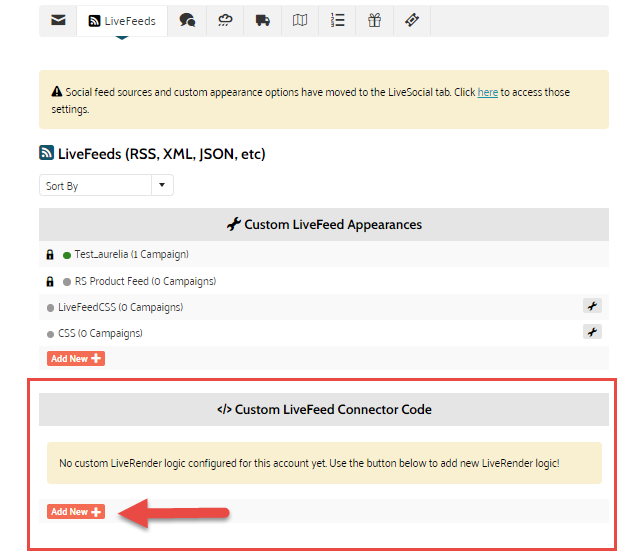Viewport: 623px width, 560px height.
Task: Open the ticket tab
Action: click(x=412, y=21)
